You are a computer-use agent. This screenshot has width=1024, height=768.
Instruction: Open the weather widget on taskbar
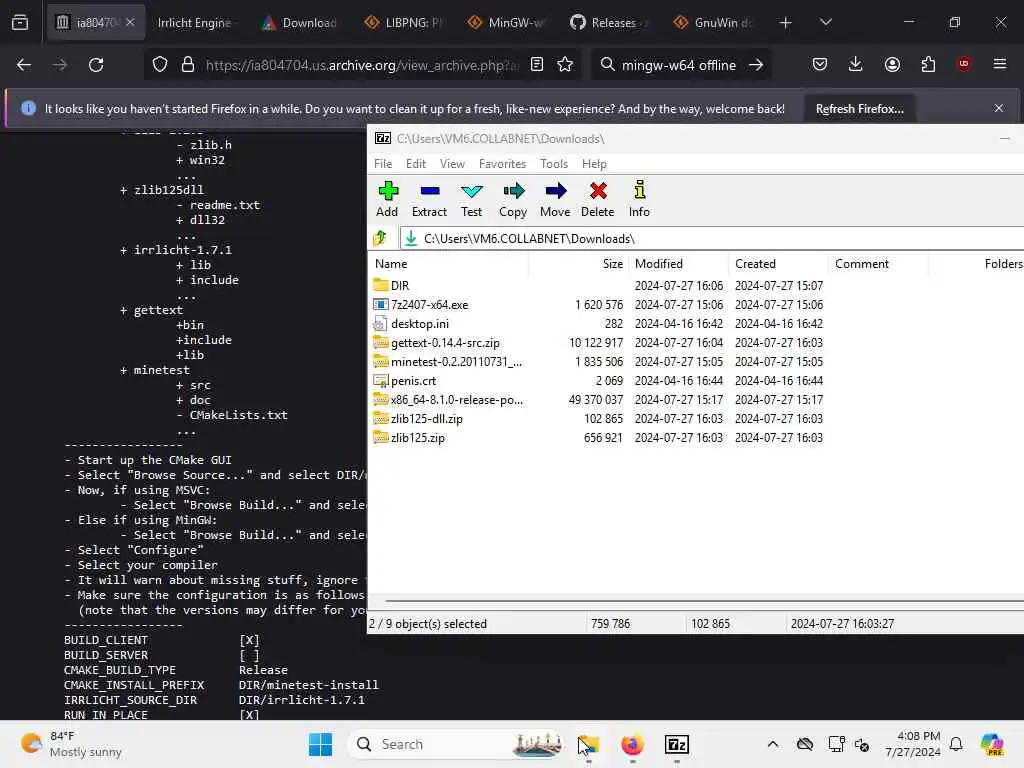point(71,744)
